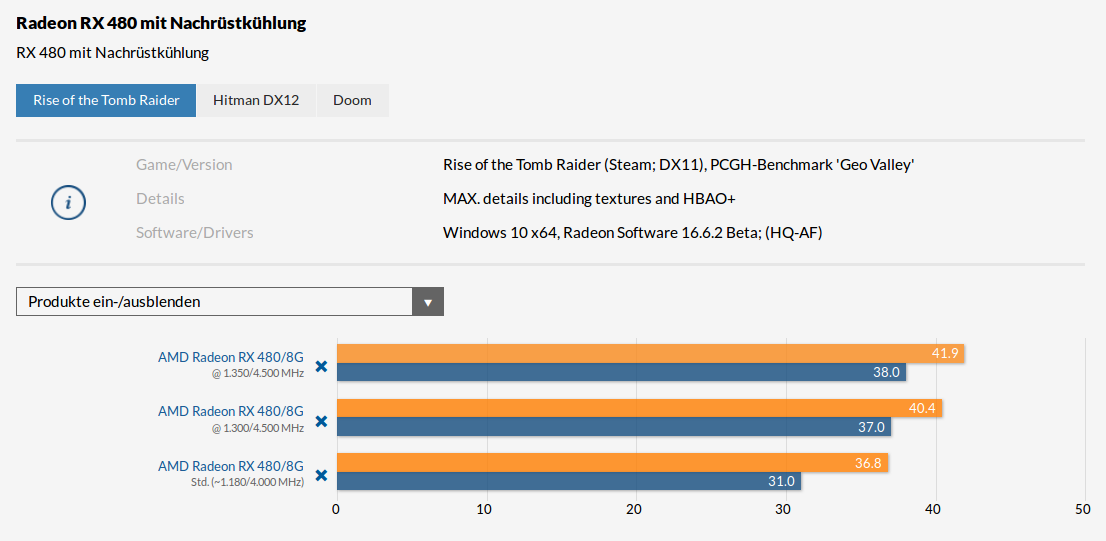Select the Rise of the Tomb Raider tab
1106x541 pixels.
(x=106, y=100)
